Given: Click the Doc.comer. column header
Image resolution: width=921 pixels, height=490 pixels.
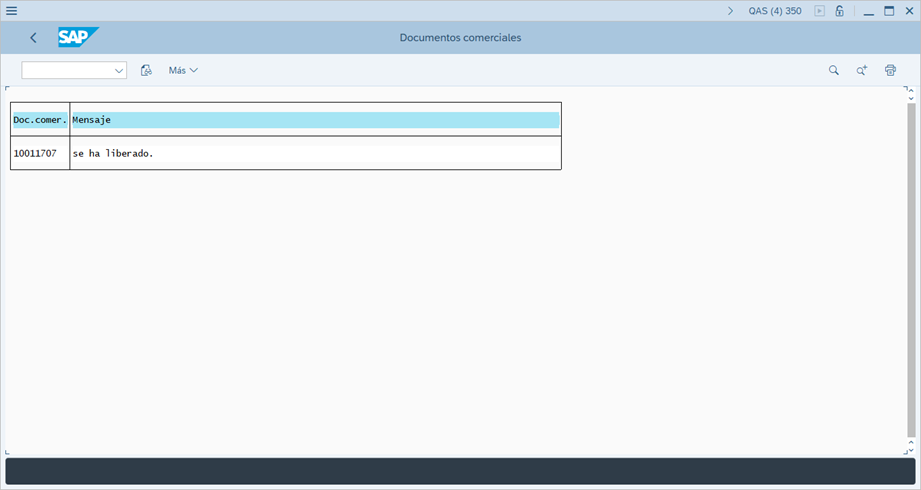Looking at the screenshot, I should pyautogui.click(x=40, y=120).
